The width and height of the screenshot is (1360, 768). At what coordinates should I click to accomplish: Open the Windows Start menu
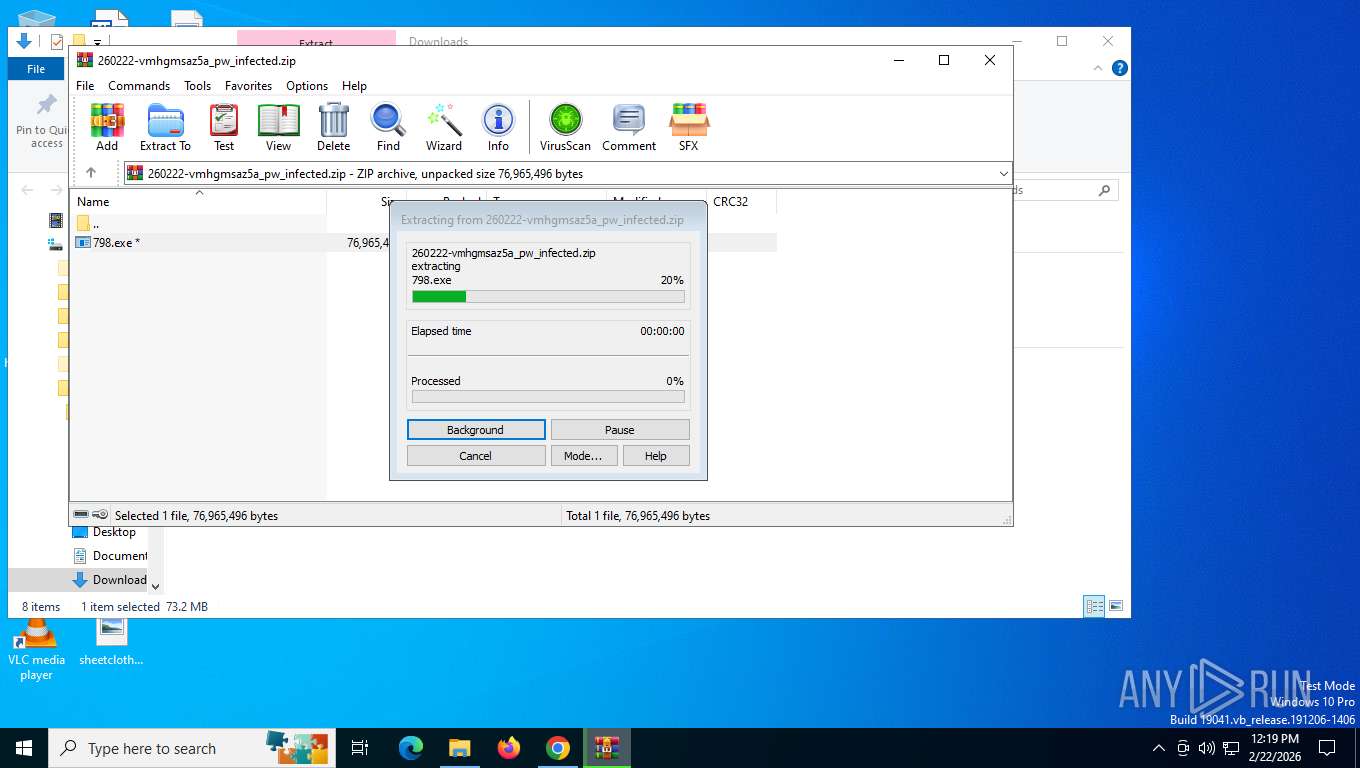click(24, 748)
